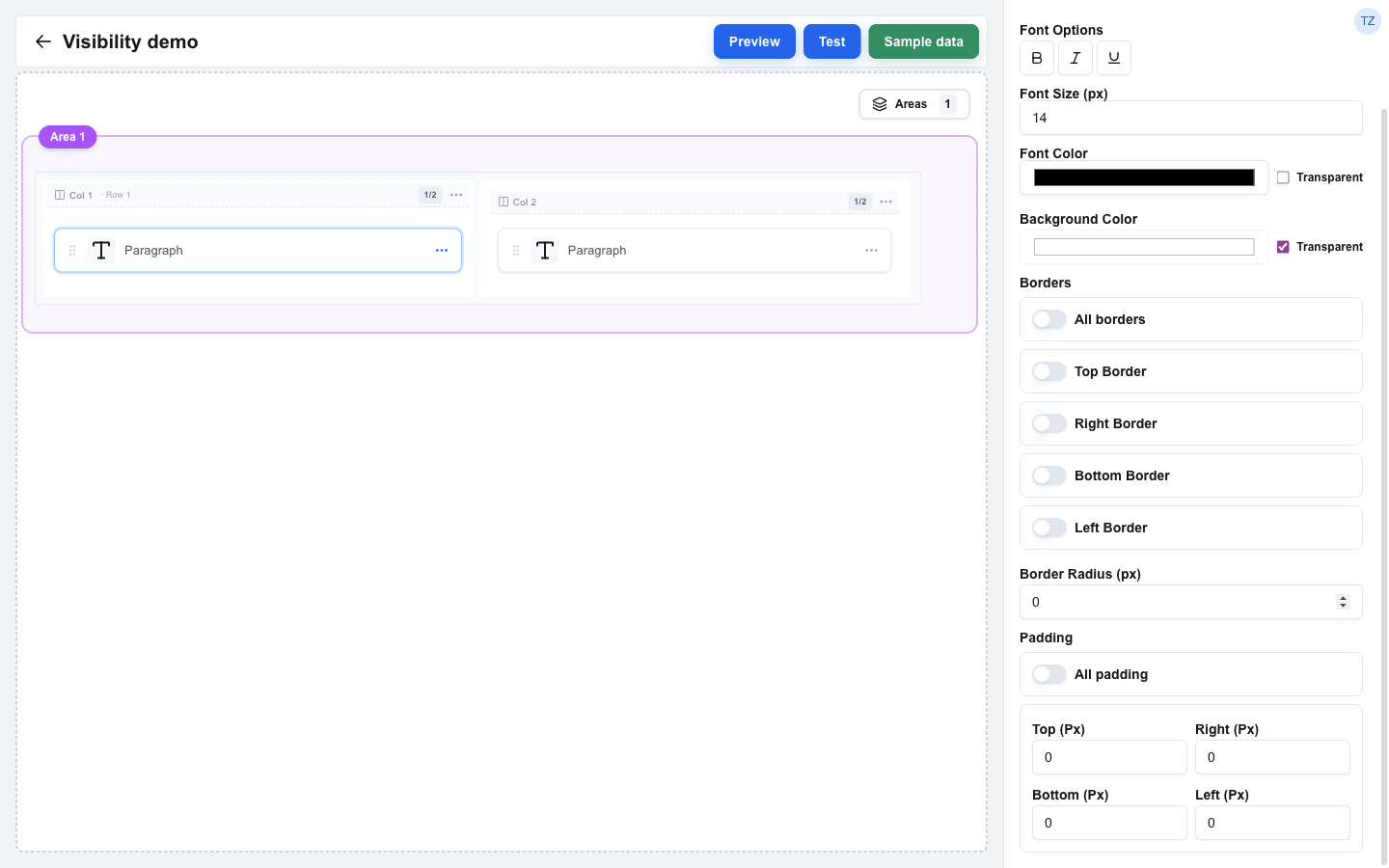
Task: Enable the Left Border switch
Action: [1049, 528]
